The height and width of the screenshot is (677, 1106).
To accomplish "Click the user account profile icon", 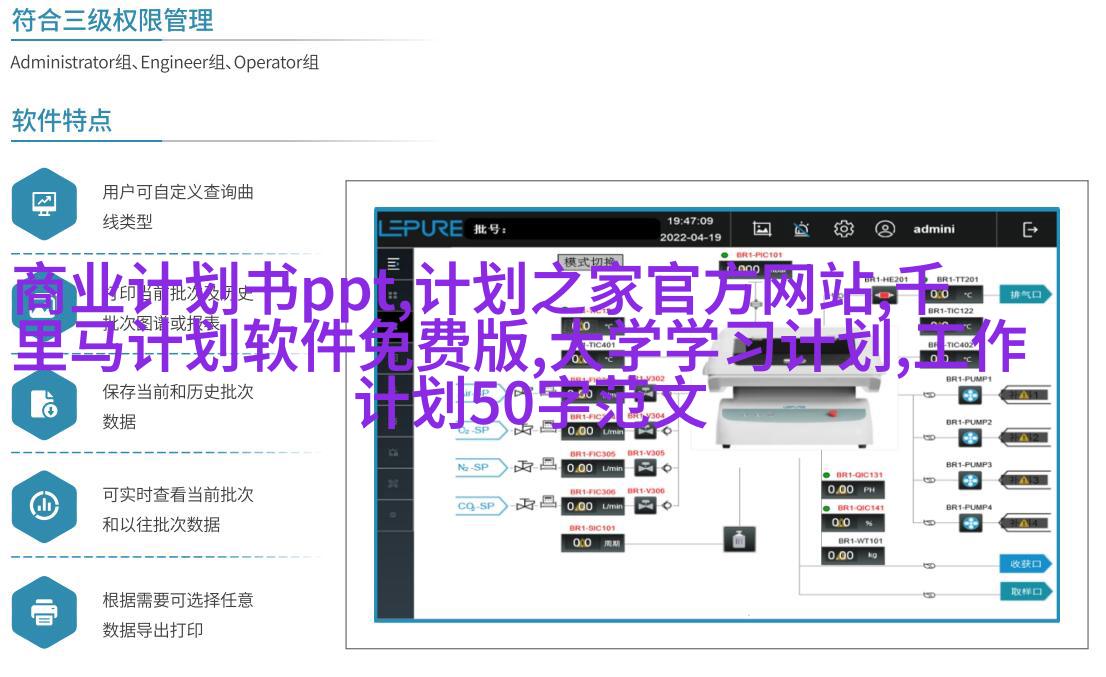I will [885, 229].
